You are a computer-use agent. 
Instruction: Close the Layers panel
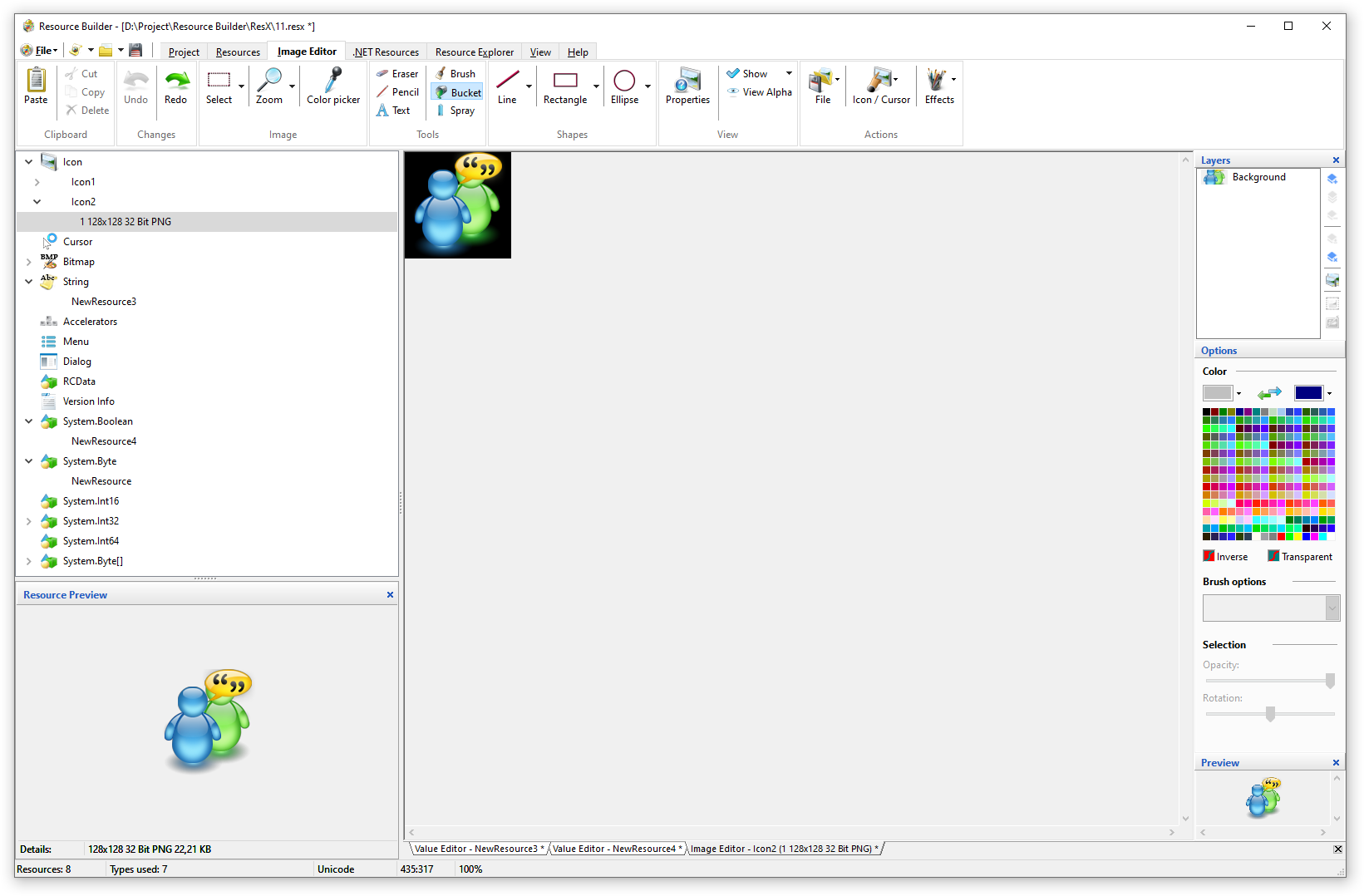pos(1336,160)
